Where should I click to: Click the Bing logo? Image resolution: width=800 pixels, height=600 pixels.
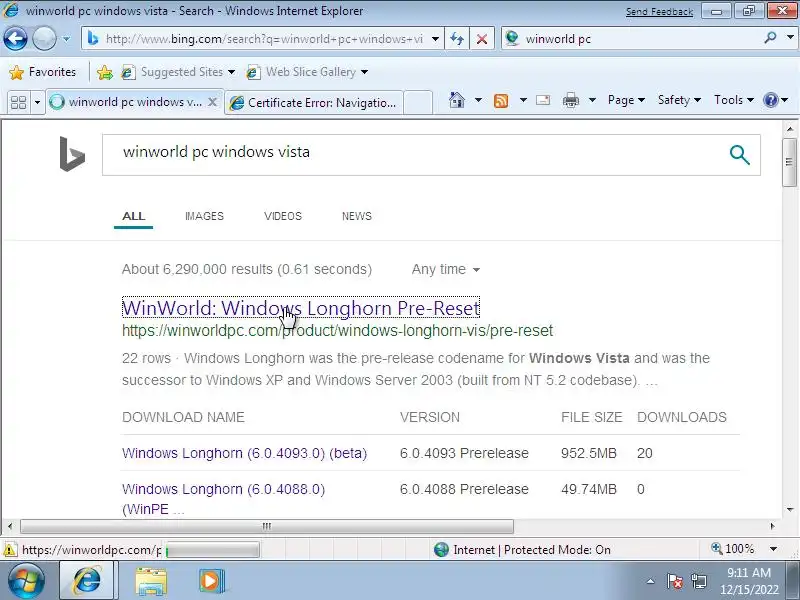[x=72, y=154]
